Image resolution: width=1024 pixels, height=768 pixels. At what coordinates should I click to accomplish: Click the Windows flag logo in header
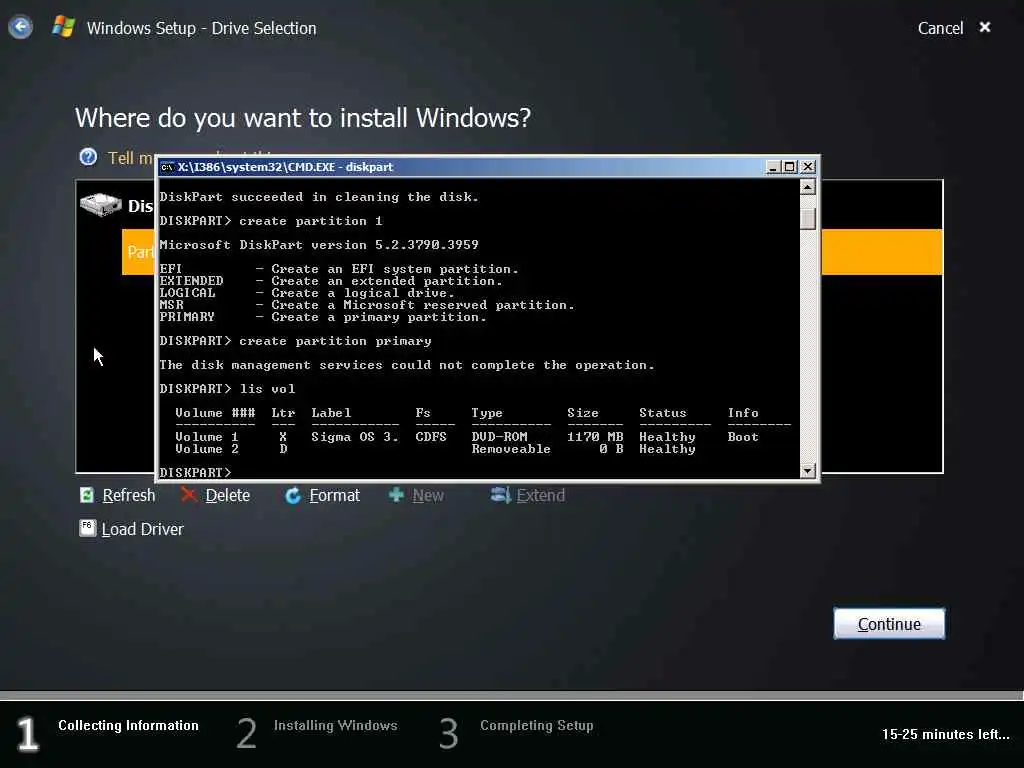[63, 27]
